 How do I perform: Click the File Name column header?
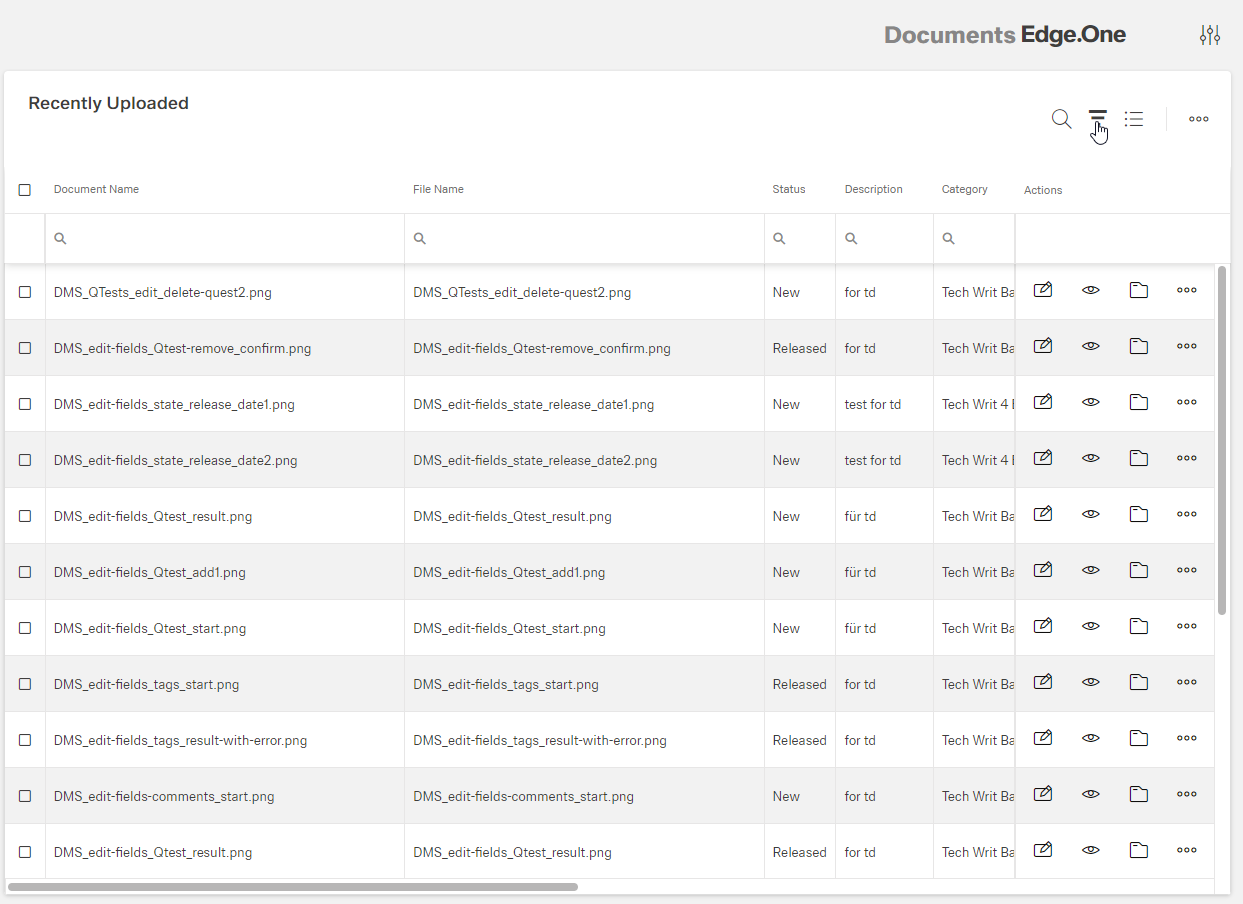(x=438, y=189)
